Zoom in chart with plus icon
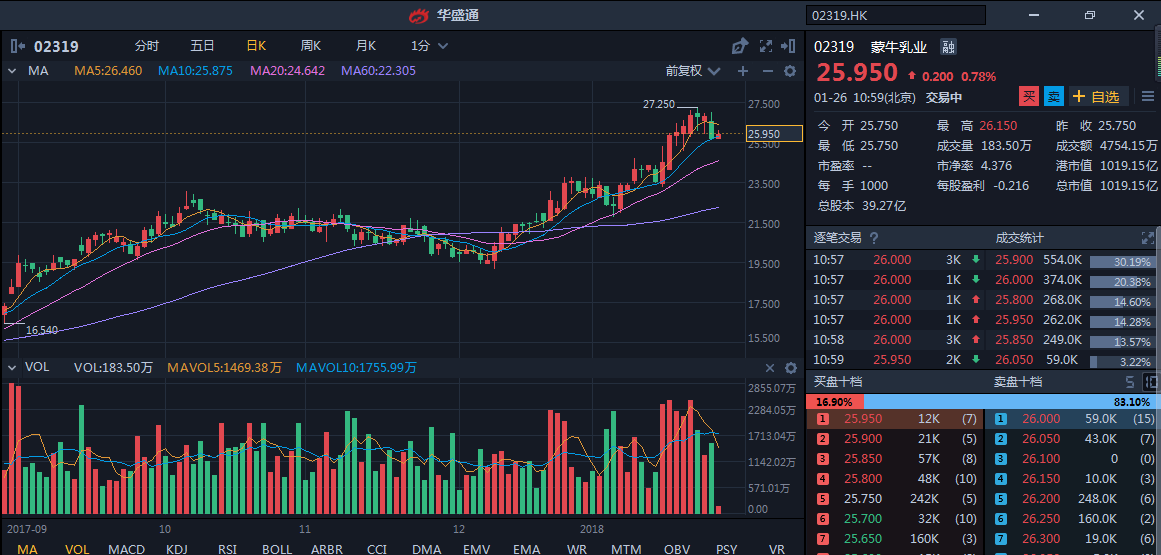The height and width of the screenshot is (555, 1161). tap(742, 71)
